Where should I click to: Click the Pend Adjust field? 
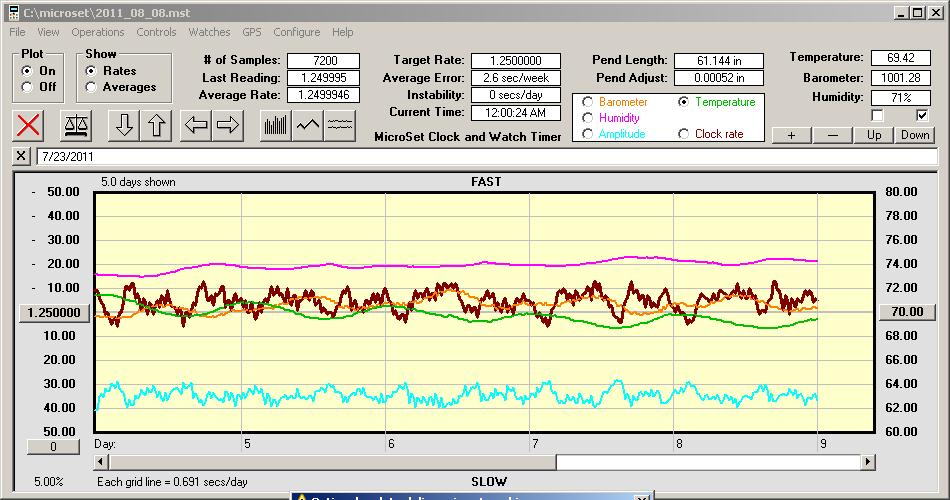tap(719, 78)
